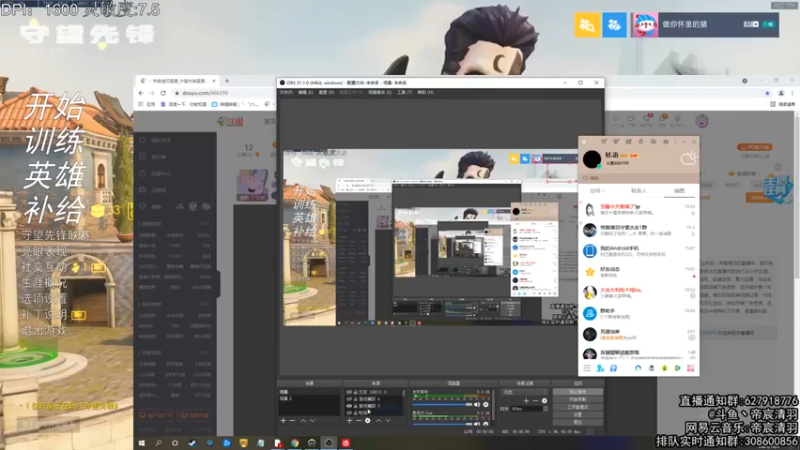Open Windows taskbar search
The image size is (800, 450).
(158, 443)
